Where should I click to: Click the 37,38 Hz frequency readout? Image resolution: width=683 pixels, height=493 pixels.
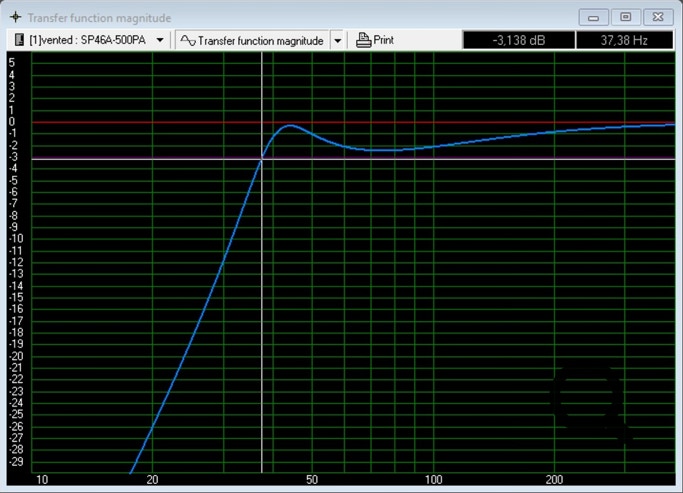(624, 41)
